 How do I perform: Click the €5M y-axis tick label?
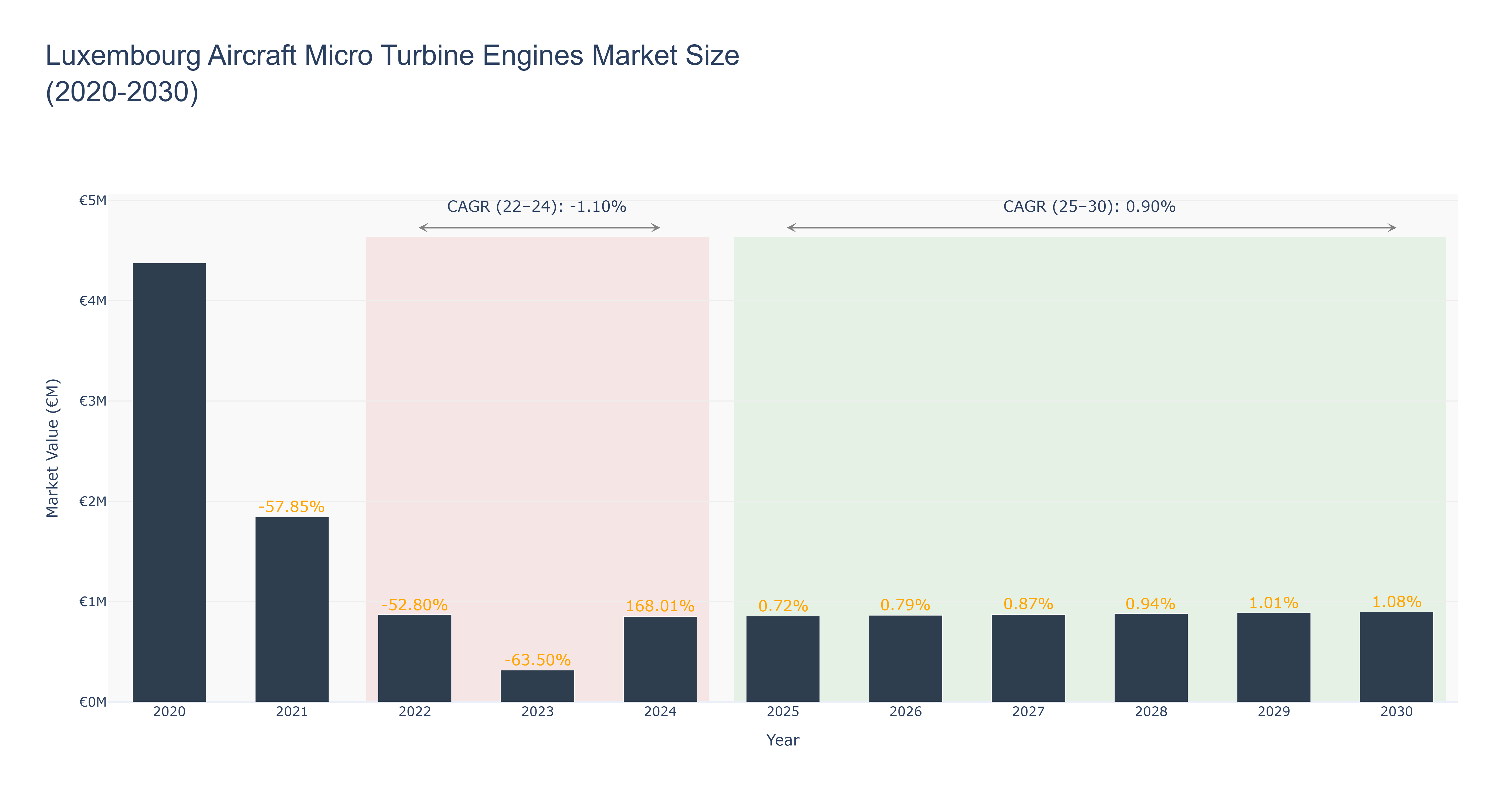coord(93,201)
